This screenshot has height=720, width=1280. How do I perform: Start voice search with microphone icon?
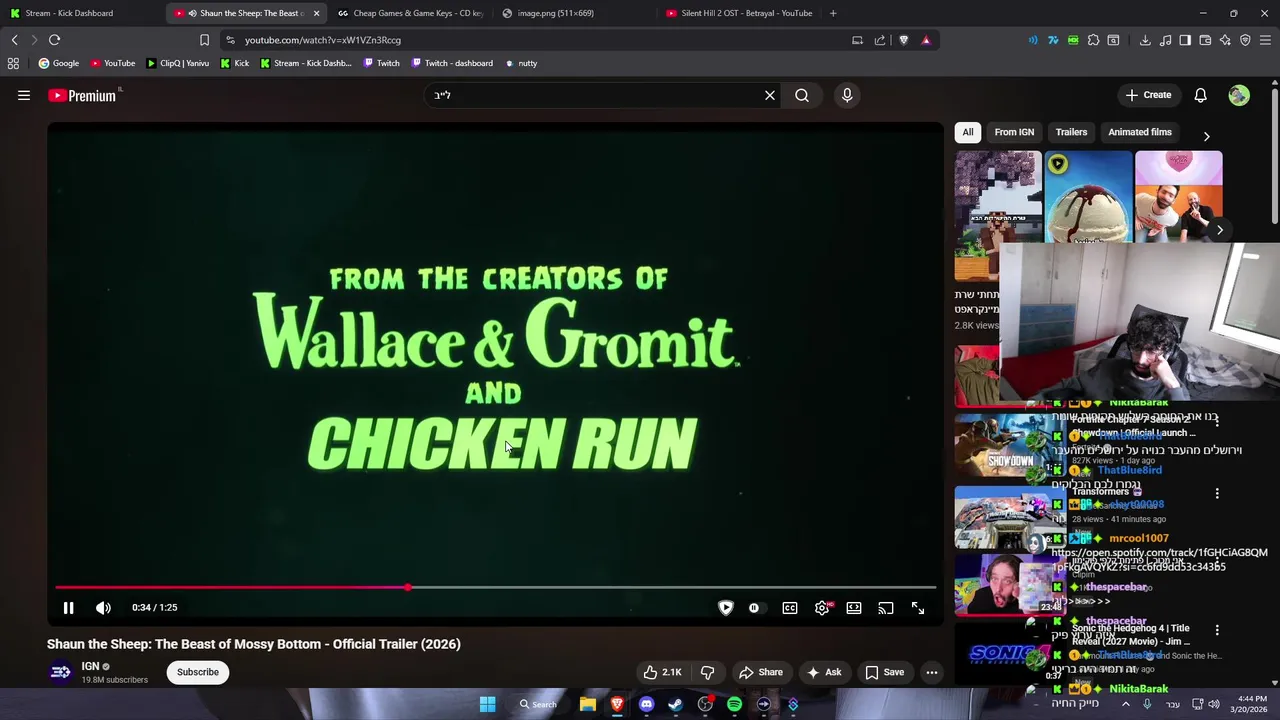point(847,95)
